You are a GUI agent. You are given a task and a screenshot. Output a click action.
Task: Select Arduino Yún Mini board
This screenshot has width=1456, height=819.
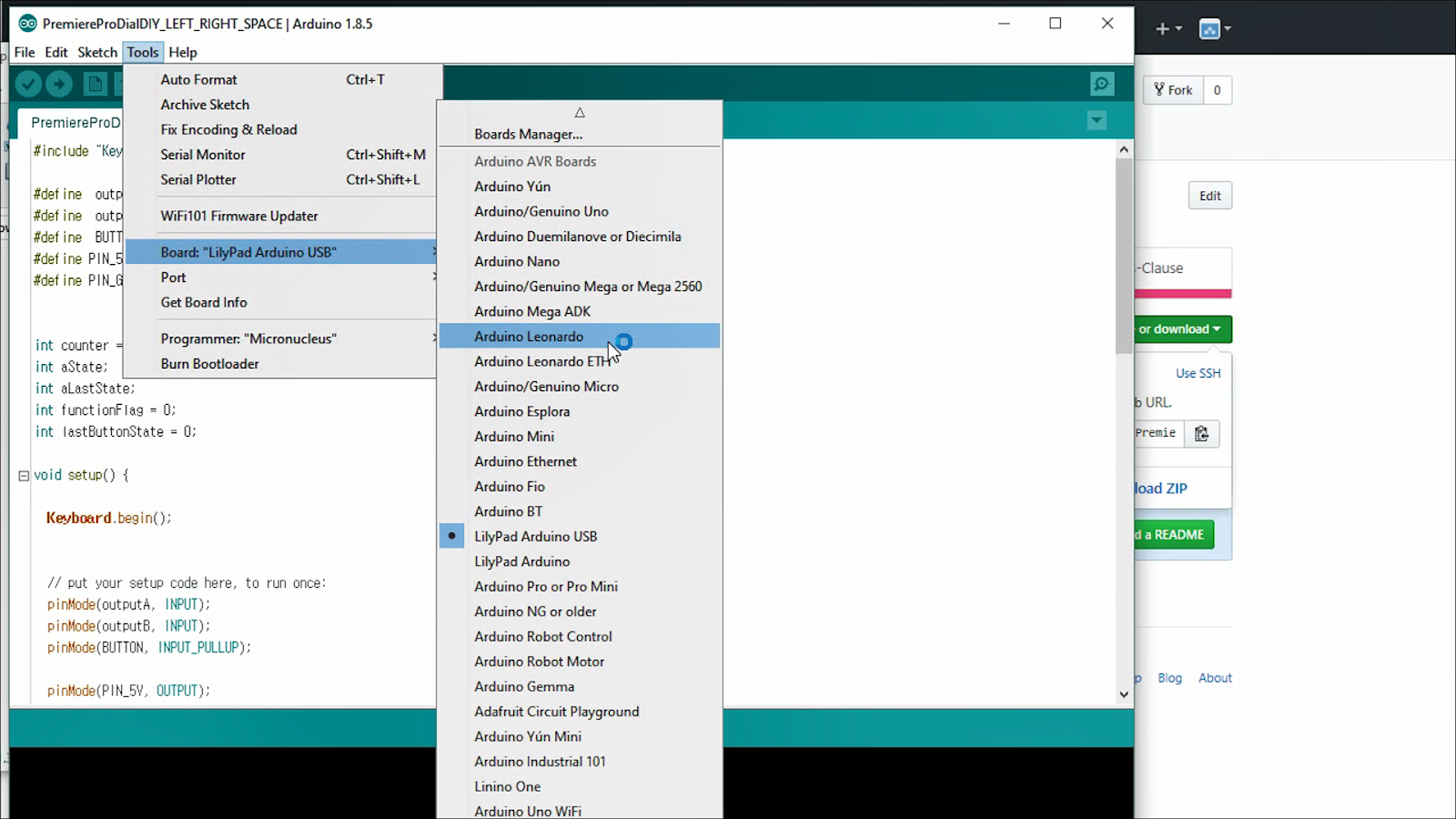580,736
